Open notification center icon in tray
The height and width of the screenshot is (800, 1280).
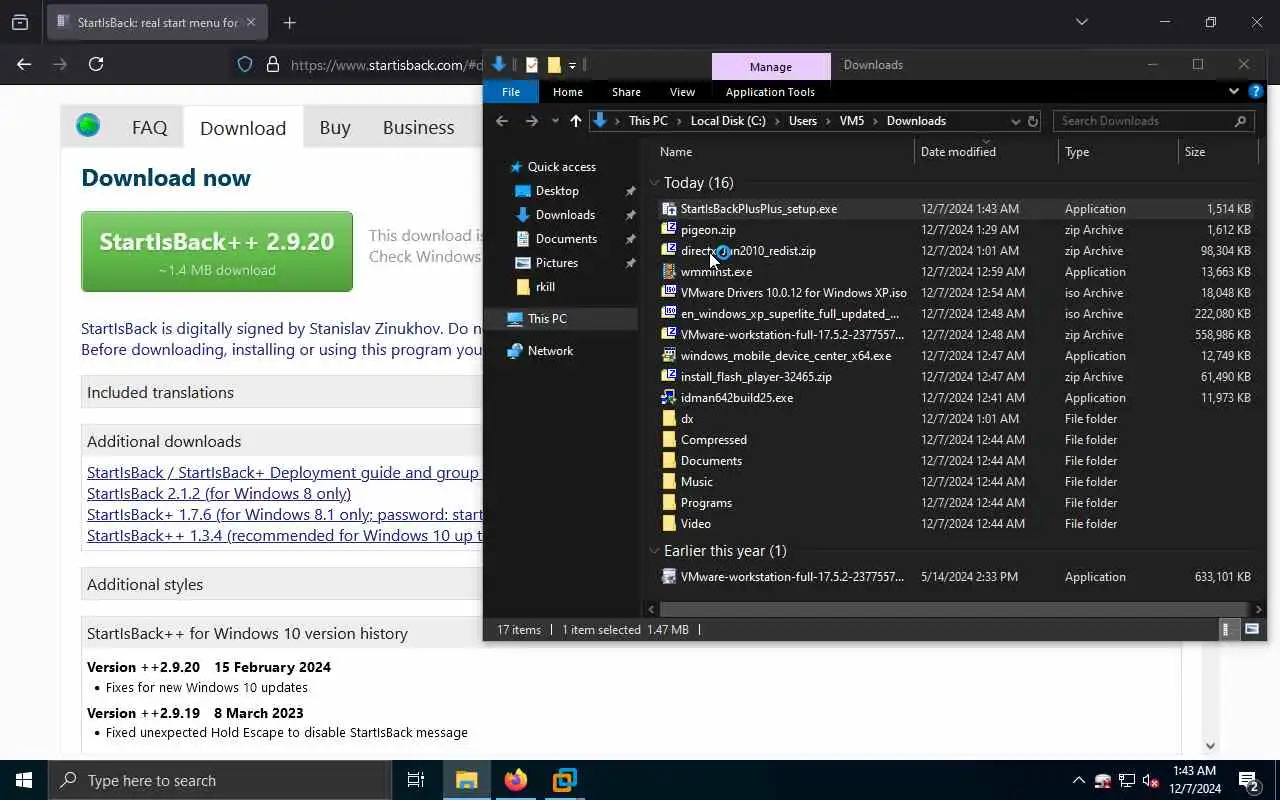tap(1248, 780)
